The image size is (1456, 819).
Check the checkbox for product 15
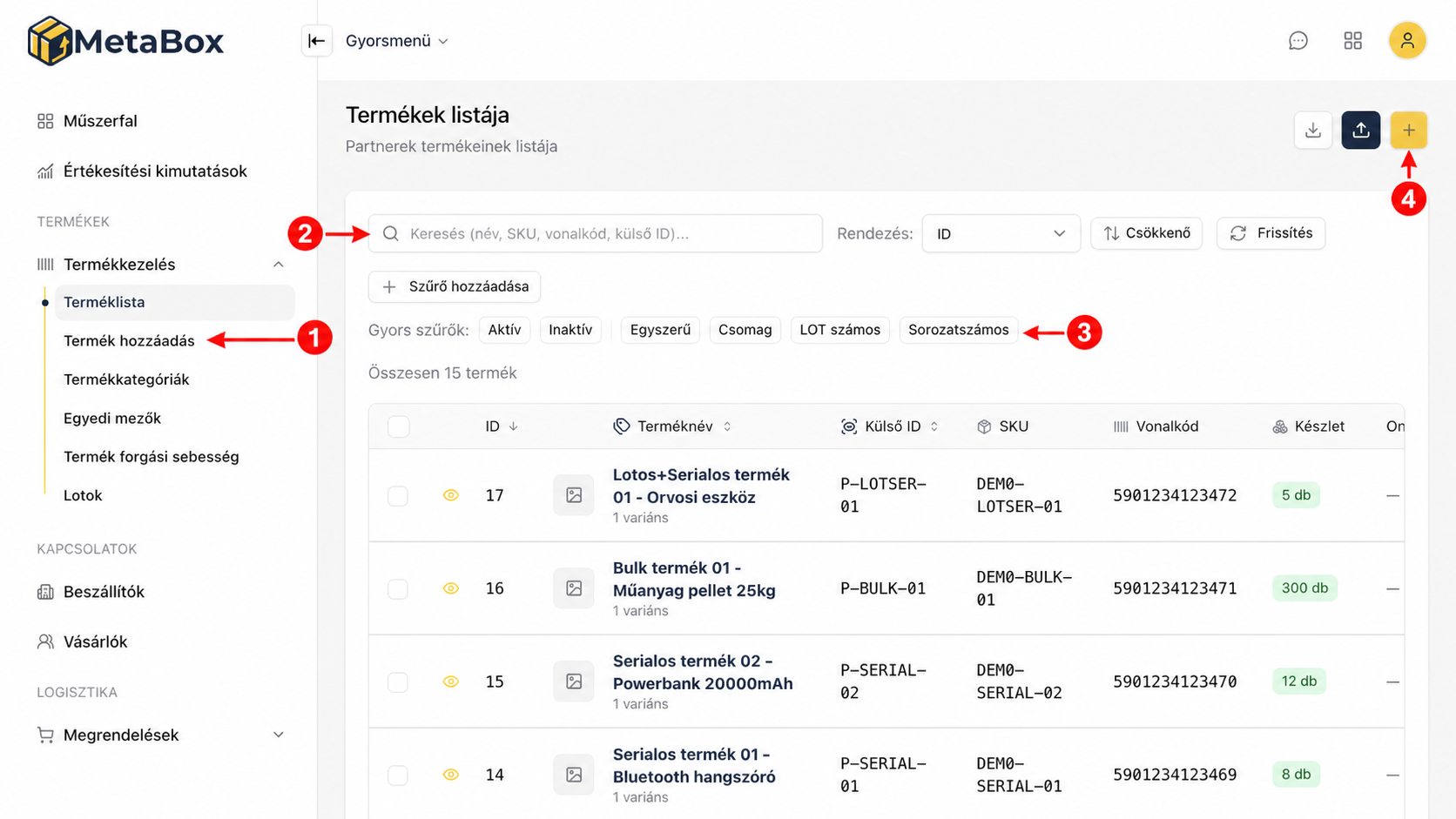coord(398,681)
